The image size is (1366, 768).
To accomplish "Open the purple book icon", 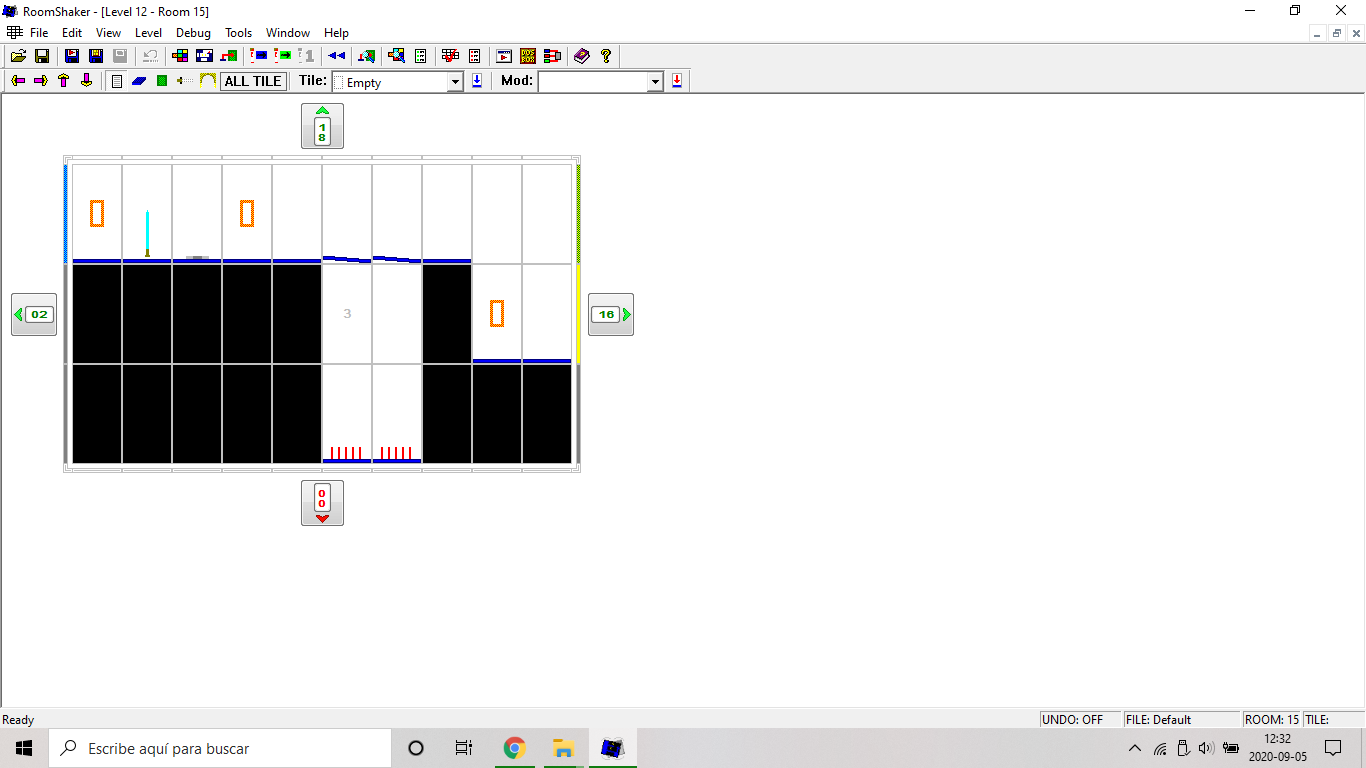I will (x=582, y=56).
